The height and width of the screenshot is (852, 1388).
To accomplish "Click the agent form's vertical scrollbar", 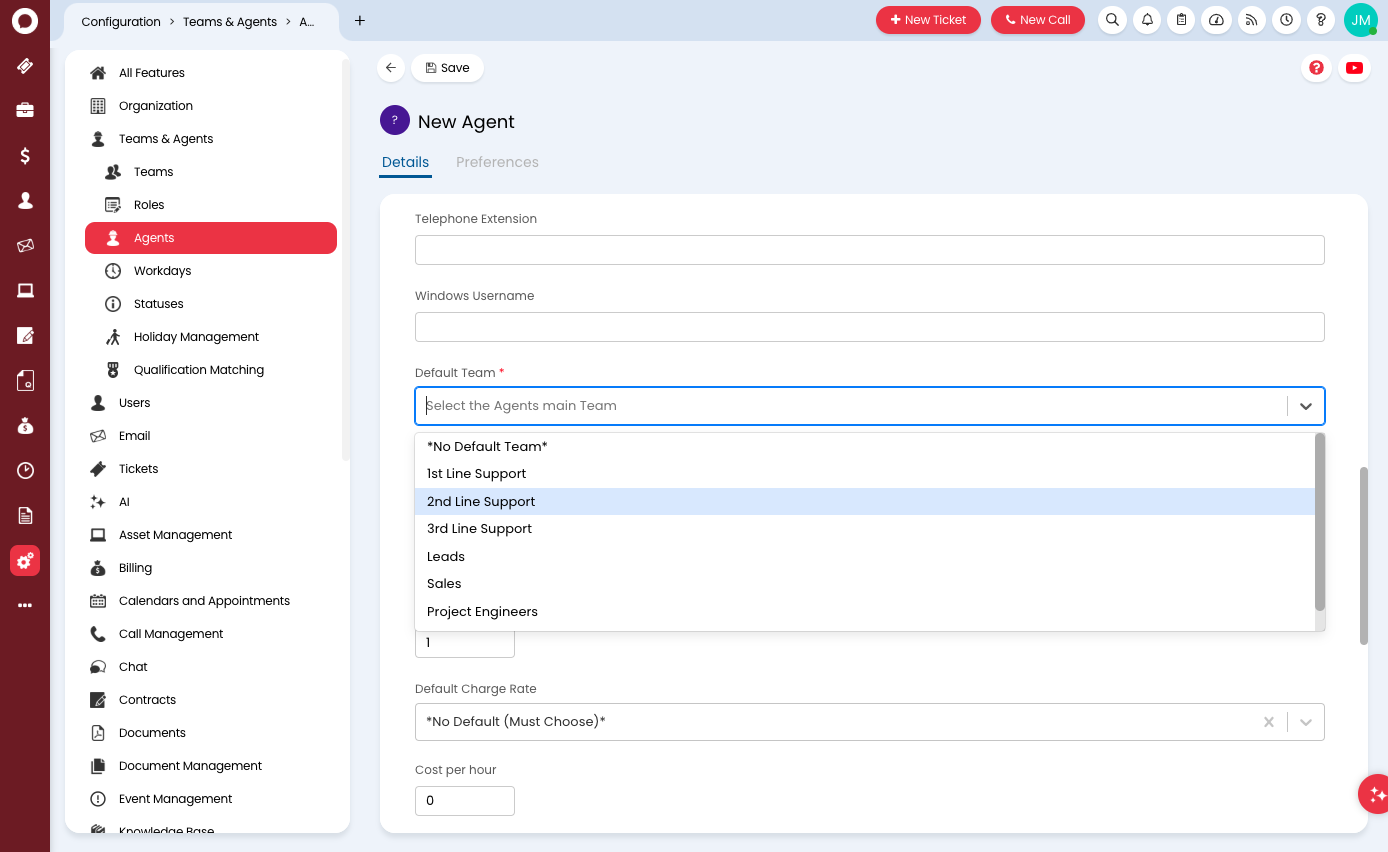I will [1363, 556].
